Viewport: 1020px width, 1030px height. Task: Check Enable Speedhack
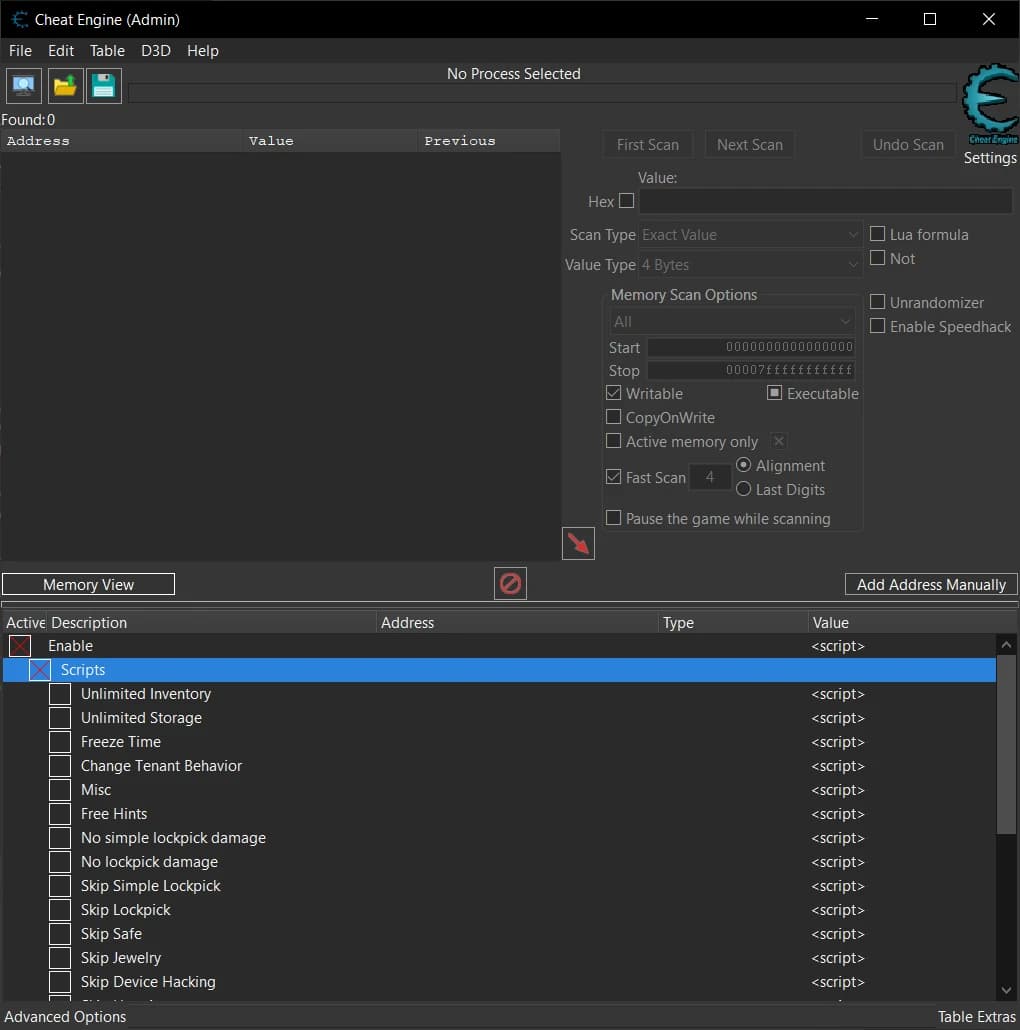pyautogui.click(x=877, y=326)
